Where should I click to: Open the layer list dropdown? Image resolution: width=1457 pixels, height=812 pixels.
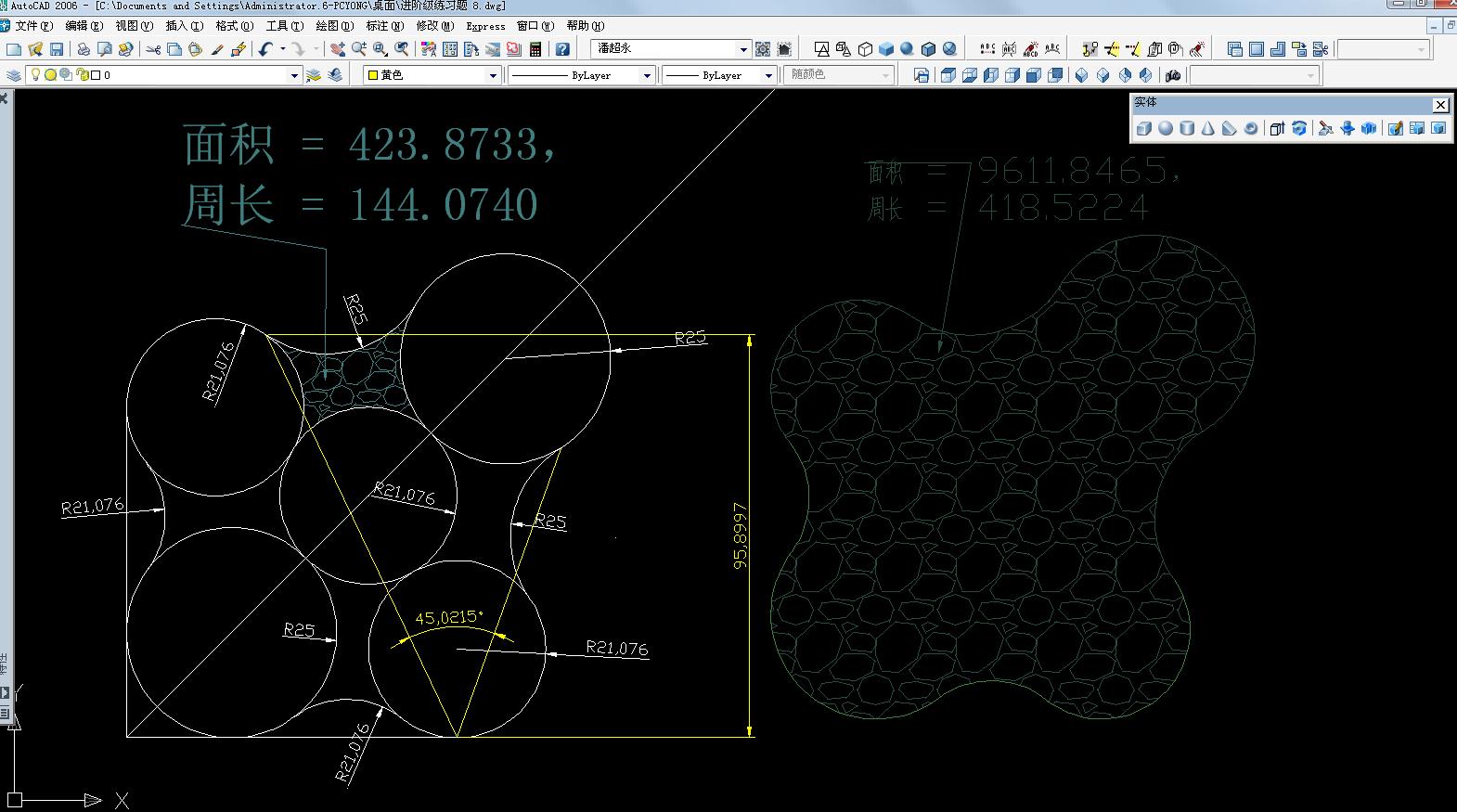pyautogui.click(x=294, y=75)
